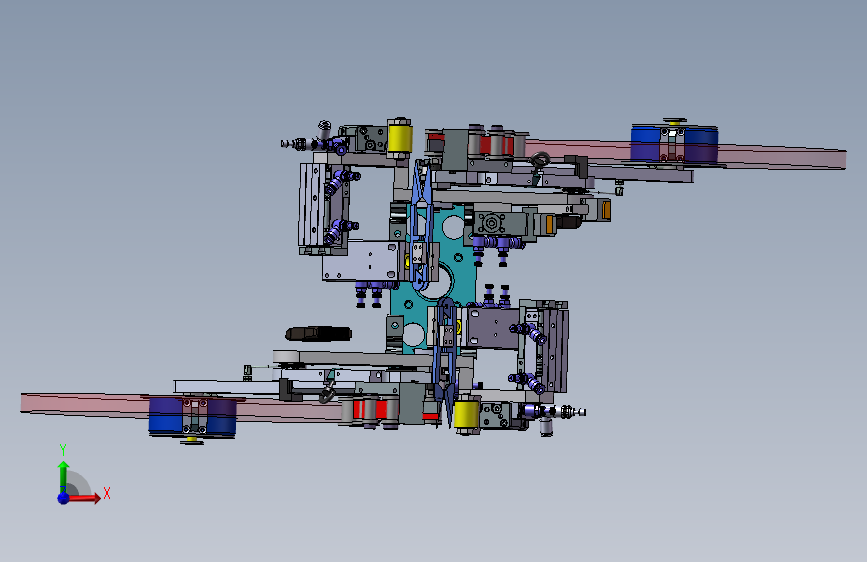Select the upper yellow roller in the assembly
Screen dimensions: 867x562
(400, 138)
